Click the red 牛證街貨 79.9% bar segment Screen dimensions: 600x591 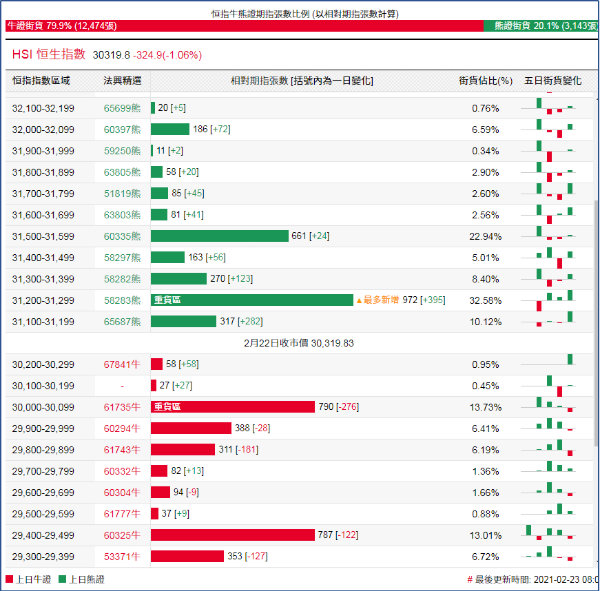pos(245,26)
